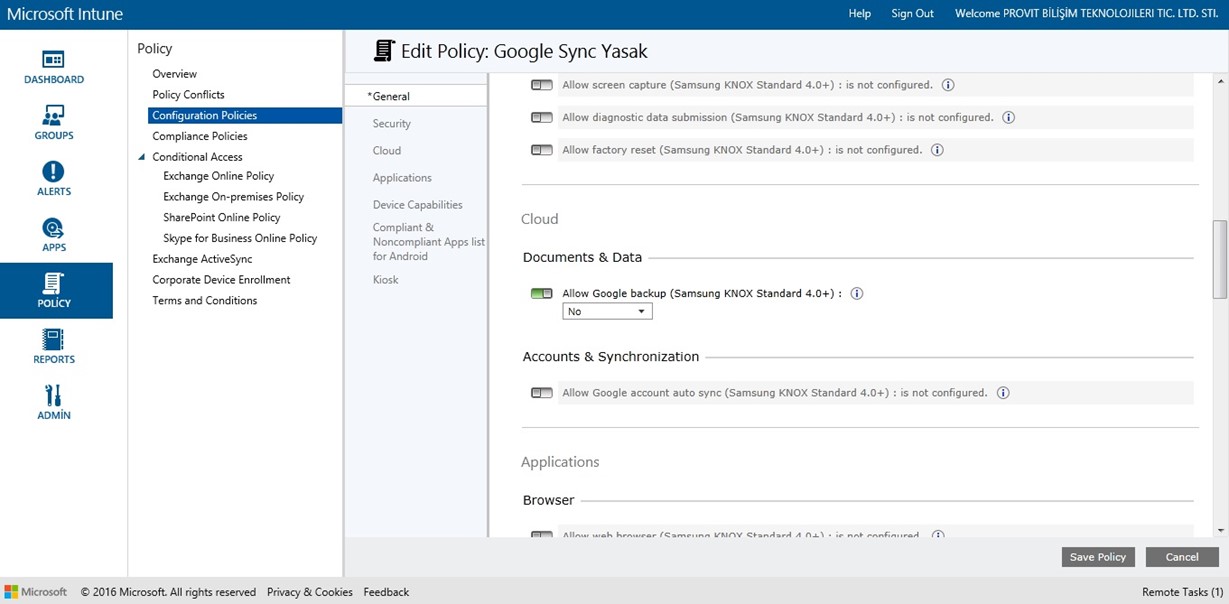Enable Allow Google account auto sync
The height and width of the screenshot is (604, 1229).
tap(542, 393)
